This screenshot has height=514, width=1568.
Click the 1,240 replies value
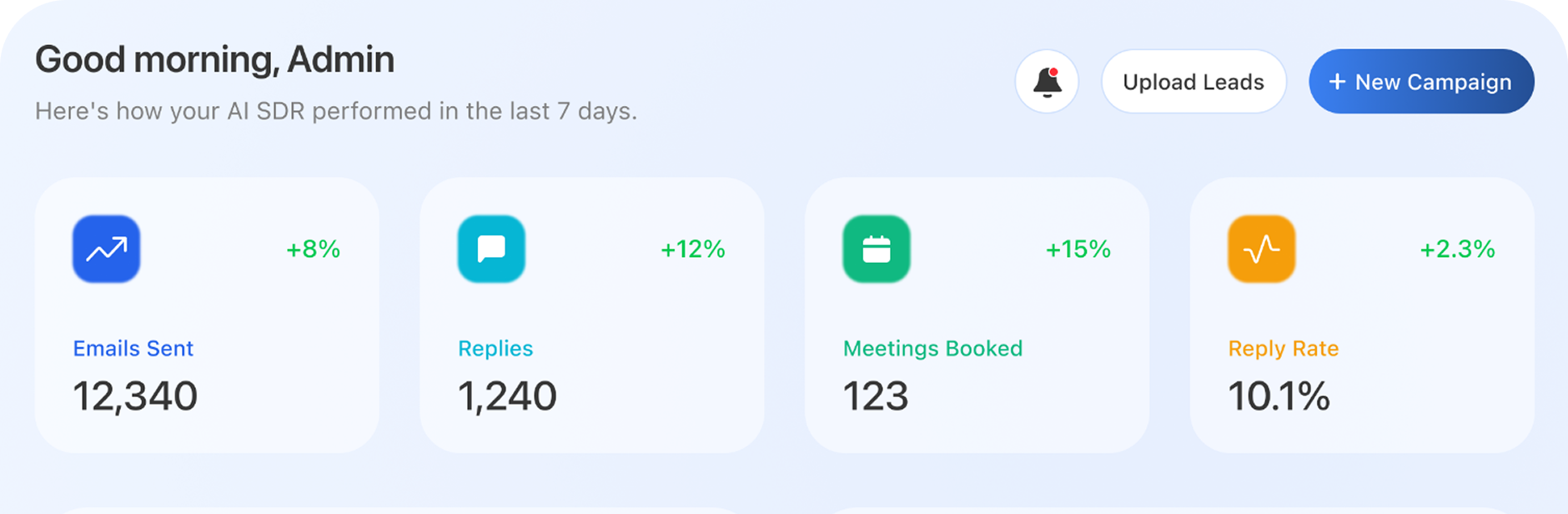click(x=507, y=396)
